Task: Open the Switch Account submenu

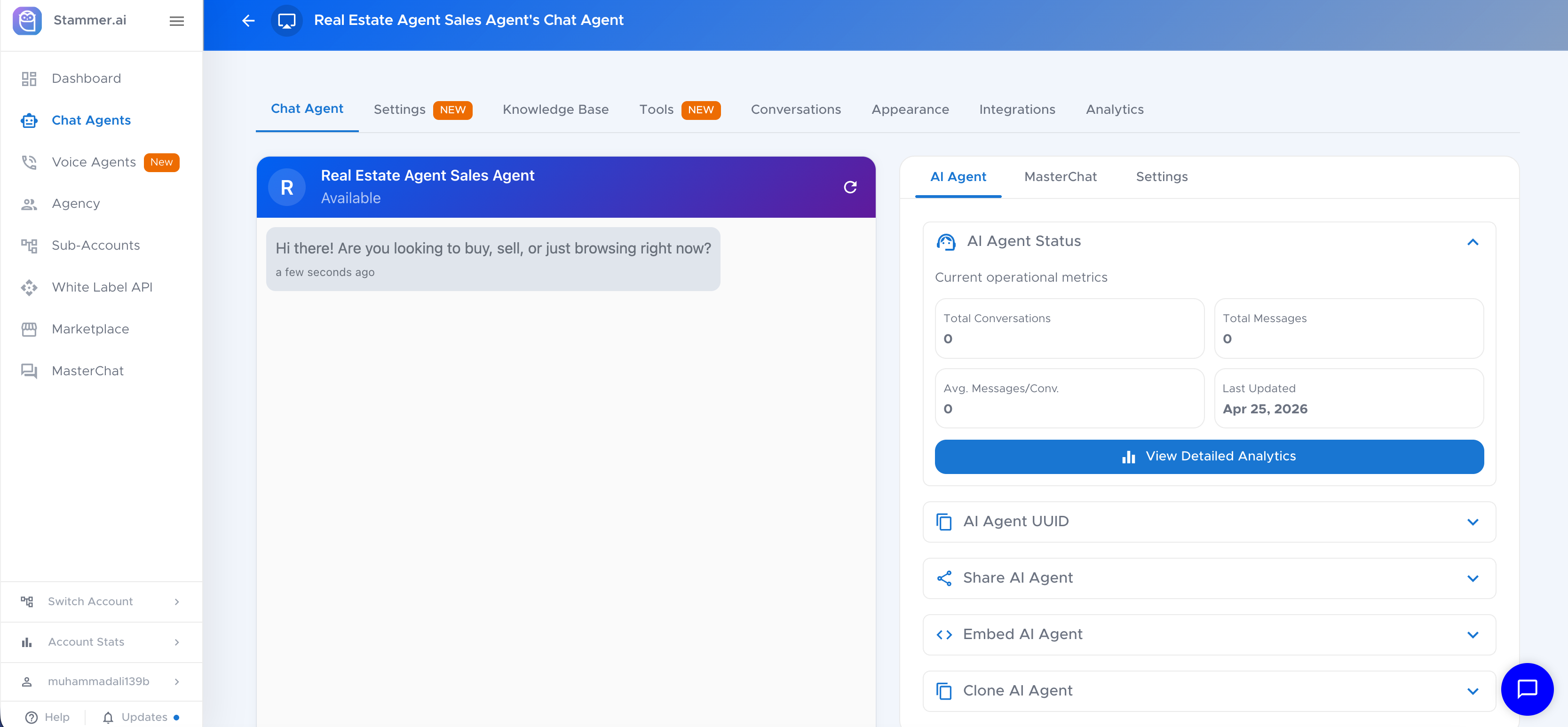Action: [101, 601]
